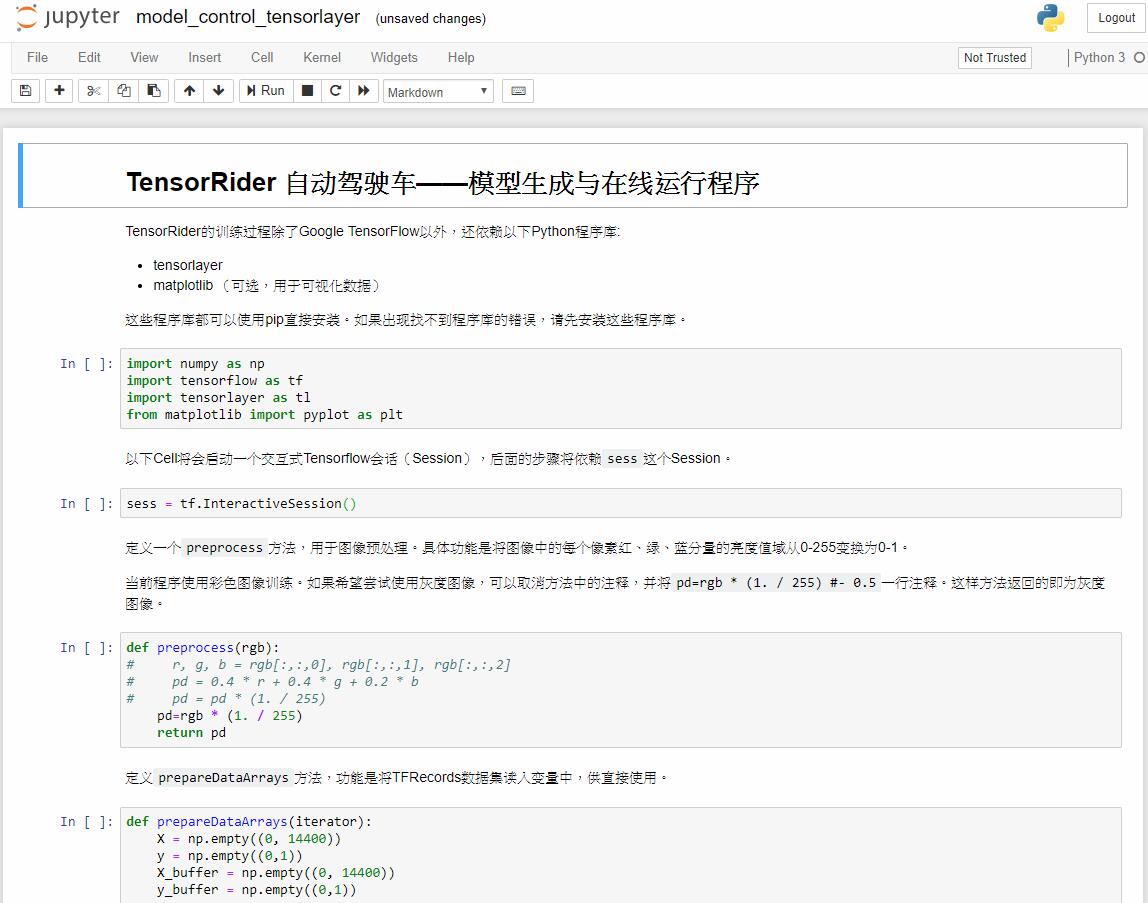Open the File menu

click(37, 57)
